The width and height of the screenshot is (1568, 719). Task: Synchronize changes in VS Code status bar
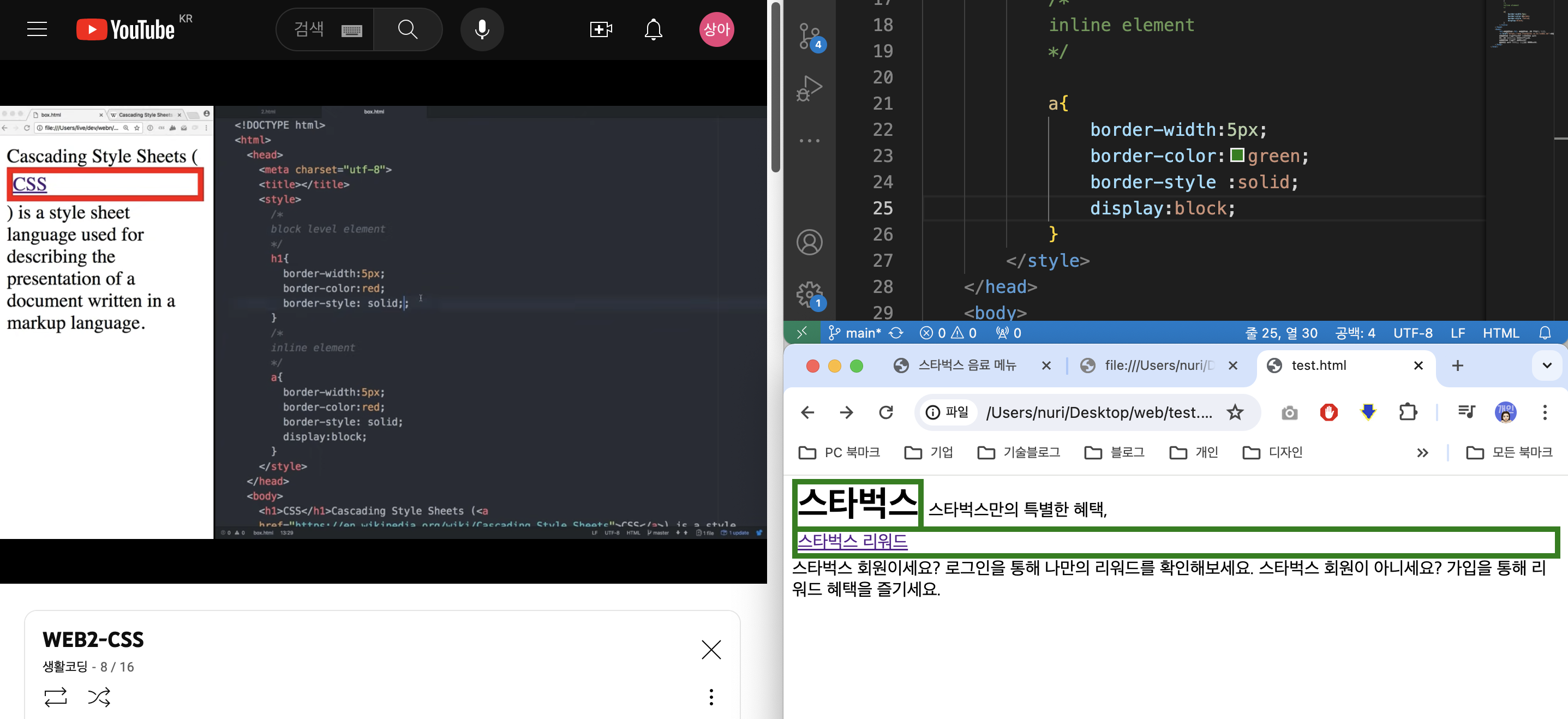pyautogui.click(x=896, y=333)
